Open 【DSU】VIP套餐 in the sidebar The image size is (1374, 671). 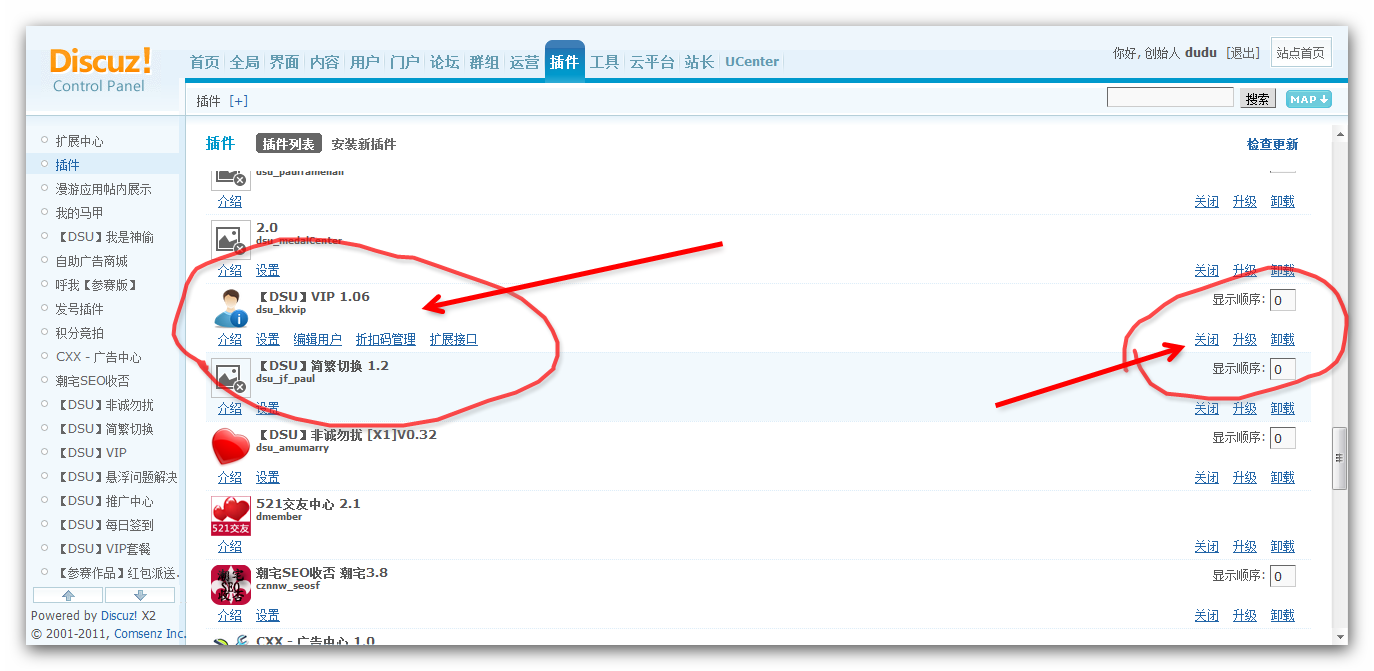(103, 549)
